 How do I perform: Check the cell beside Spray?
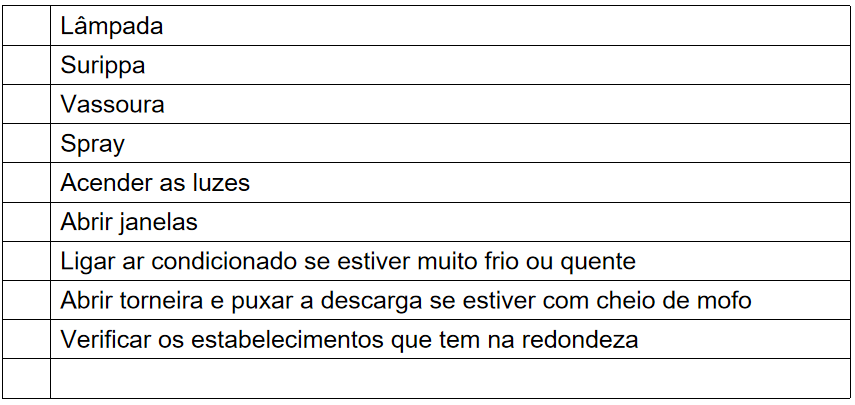click(27, 143)
